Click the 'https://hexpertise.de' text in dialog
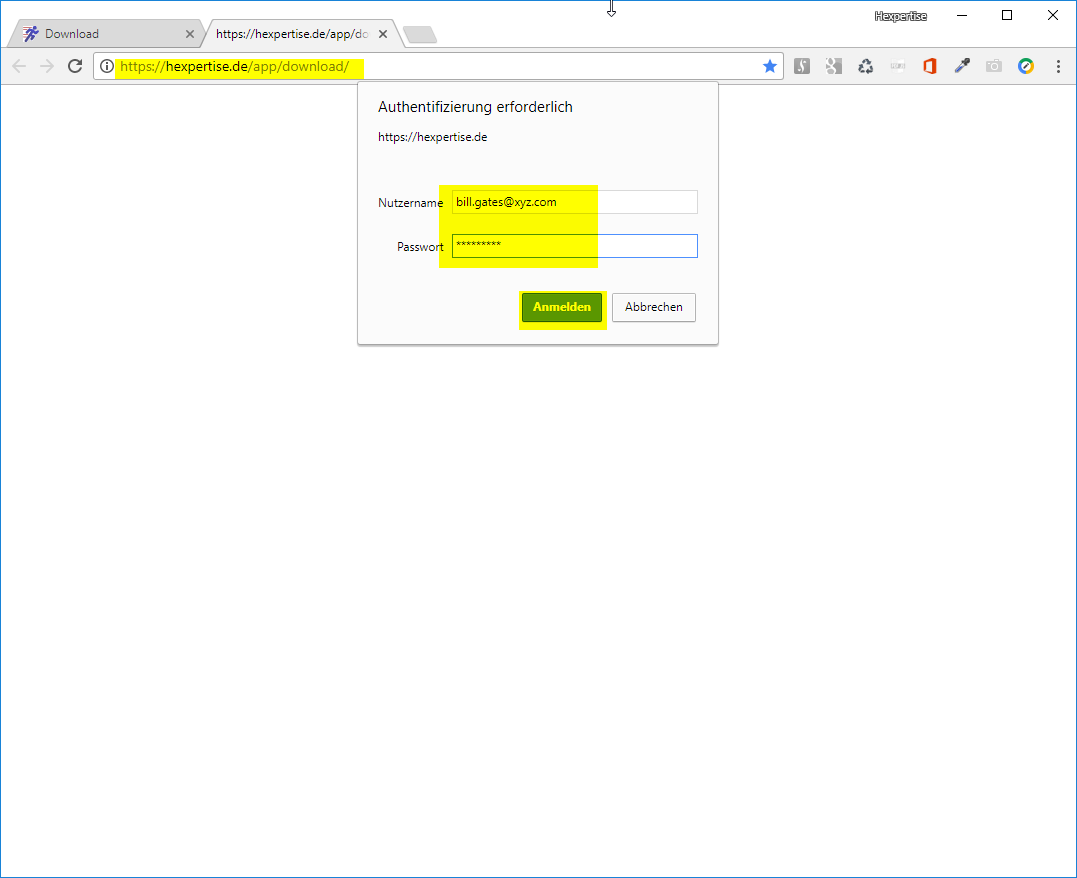Screen dimensions: 1077x878 tap(433, 137)
